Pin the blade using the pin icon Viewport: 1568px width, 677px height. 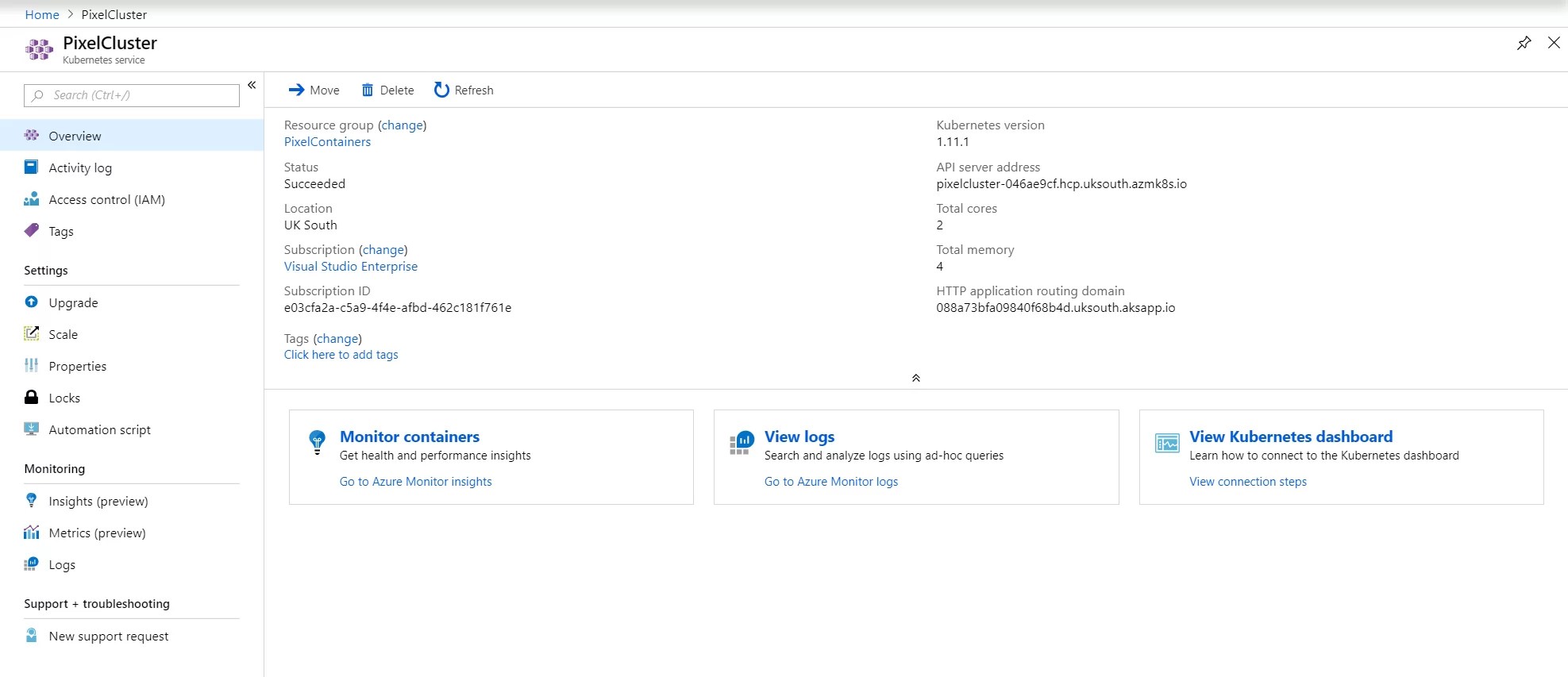click(1524, 43)
